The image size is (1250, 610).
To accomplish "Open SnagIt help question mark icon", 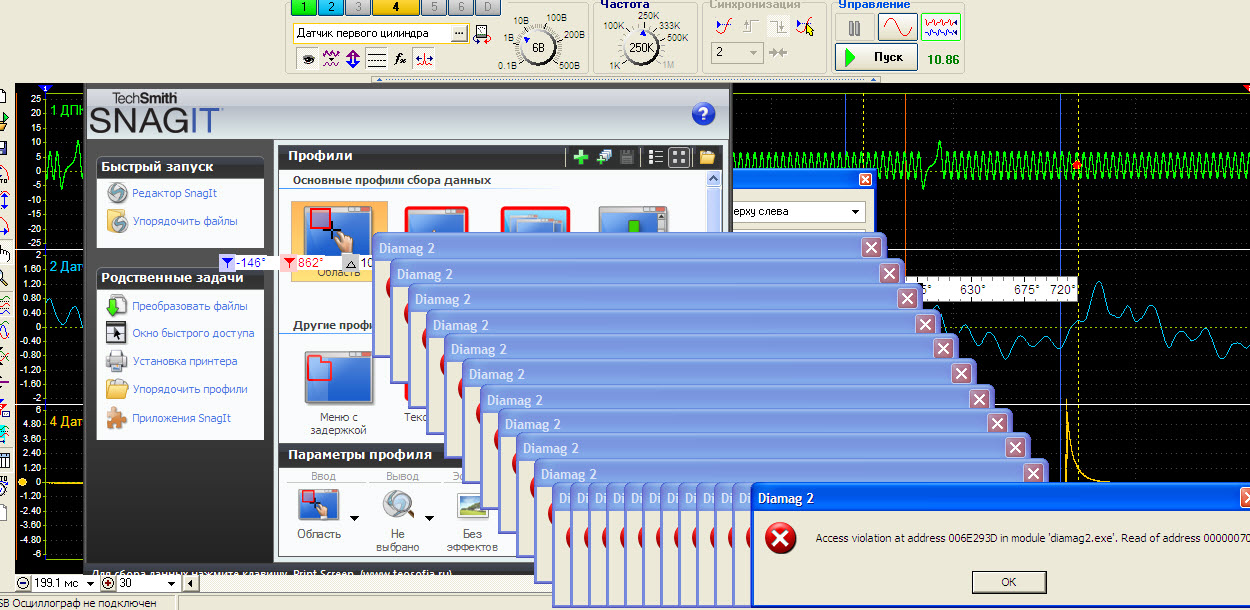I will 703,114.
